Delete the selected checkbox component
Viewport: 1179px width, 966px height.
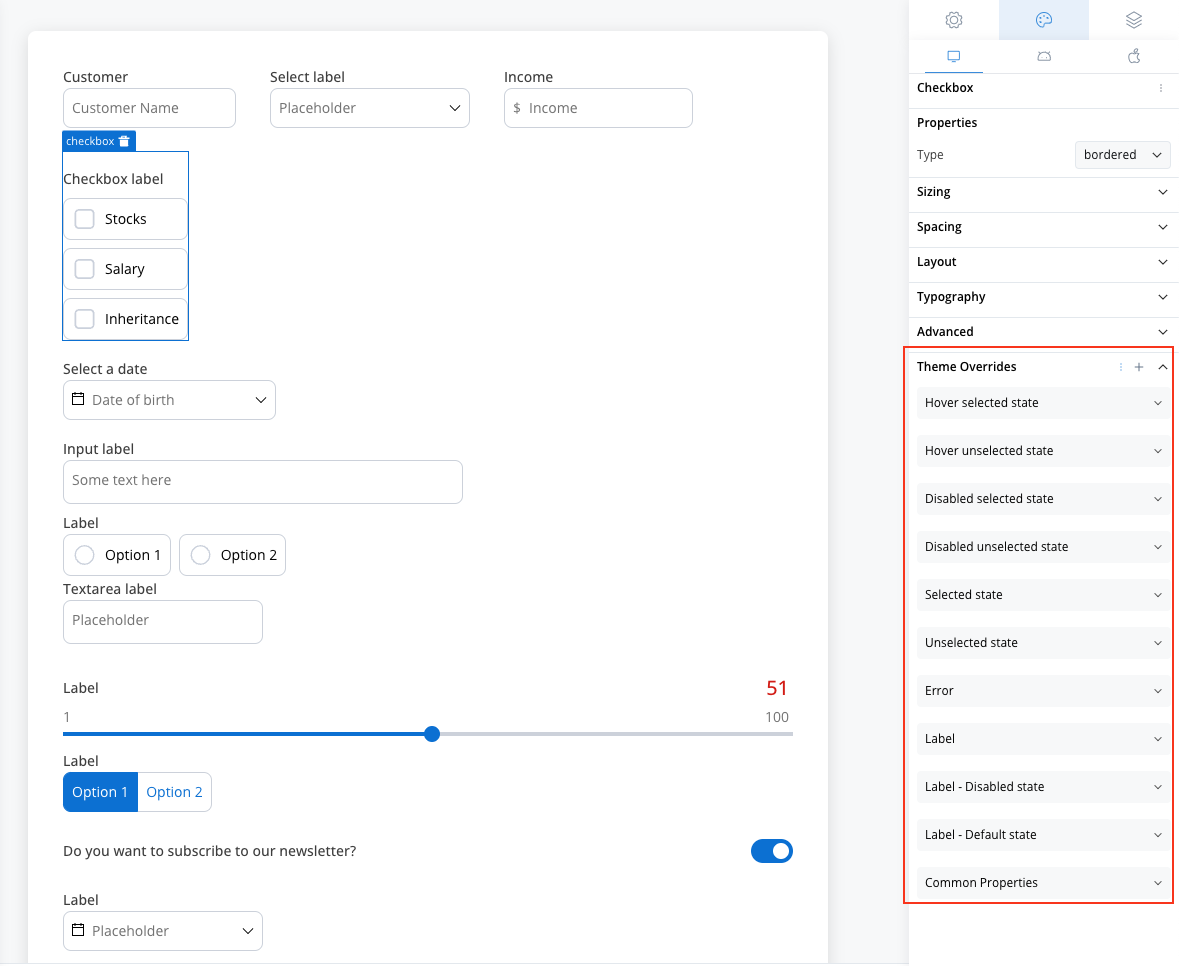click(124, 141)
